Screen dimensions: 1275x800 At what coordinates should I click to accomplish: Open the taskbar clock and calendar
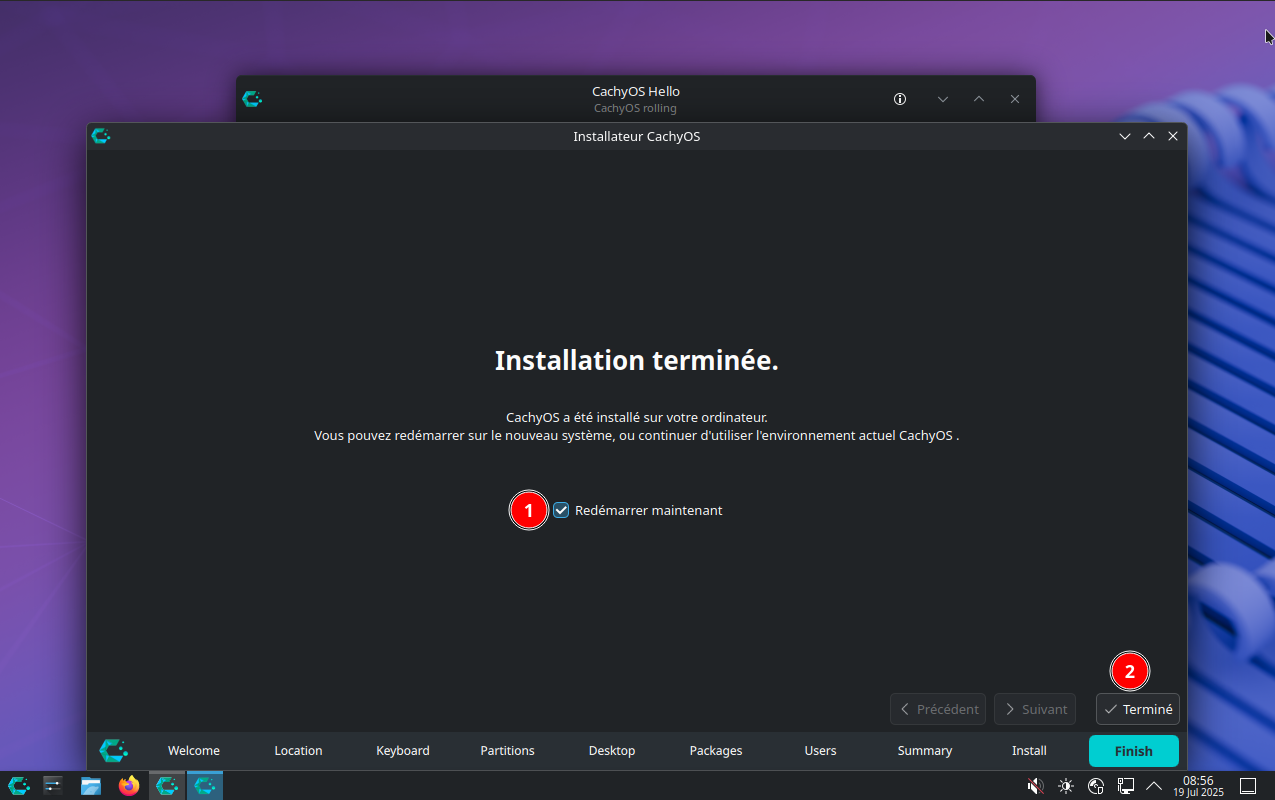[x=1198, y=786]
